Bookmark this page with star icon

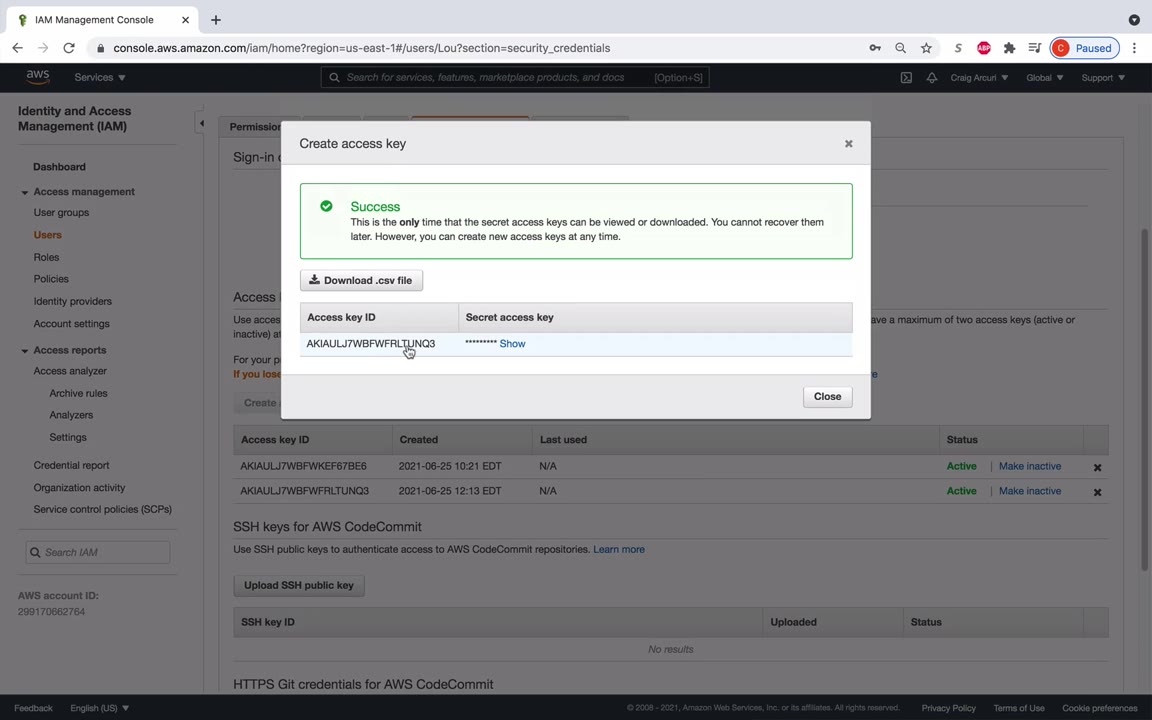(926, 48)
